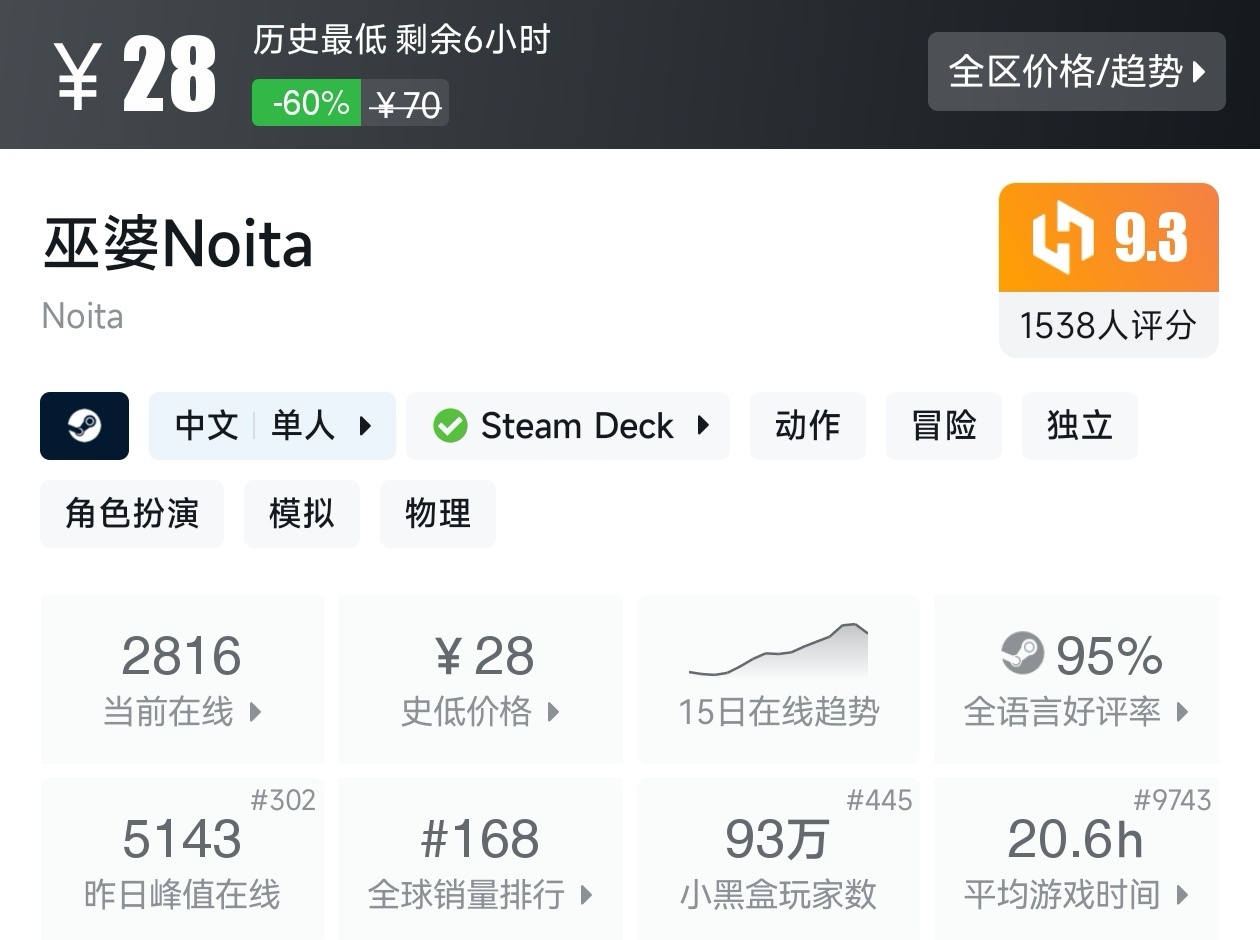Tap the 独立 indie tag

pos(1079,426)
